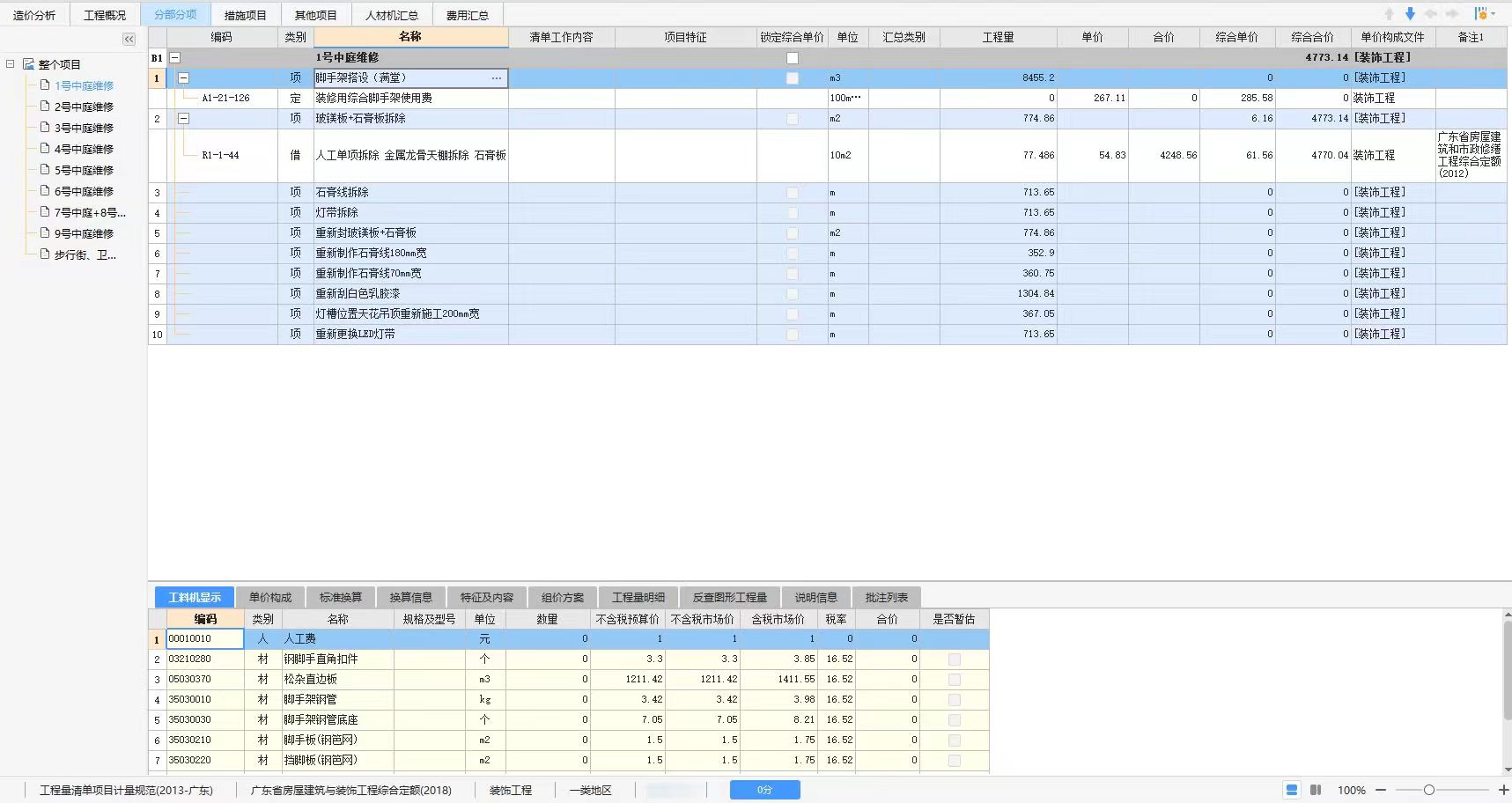Click 一类地区 in the status bar
This screenshot has height=803, width=1512.
[590, 790]
